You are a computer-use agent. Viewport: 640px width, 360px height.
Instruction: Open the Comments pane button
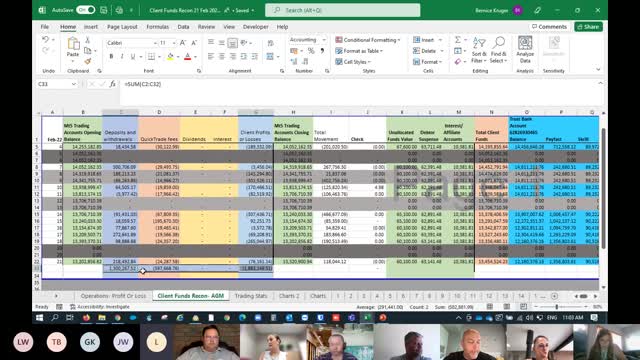[x=549, y=27]
